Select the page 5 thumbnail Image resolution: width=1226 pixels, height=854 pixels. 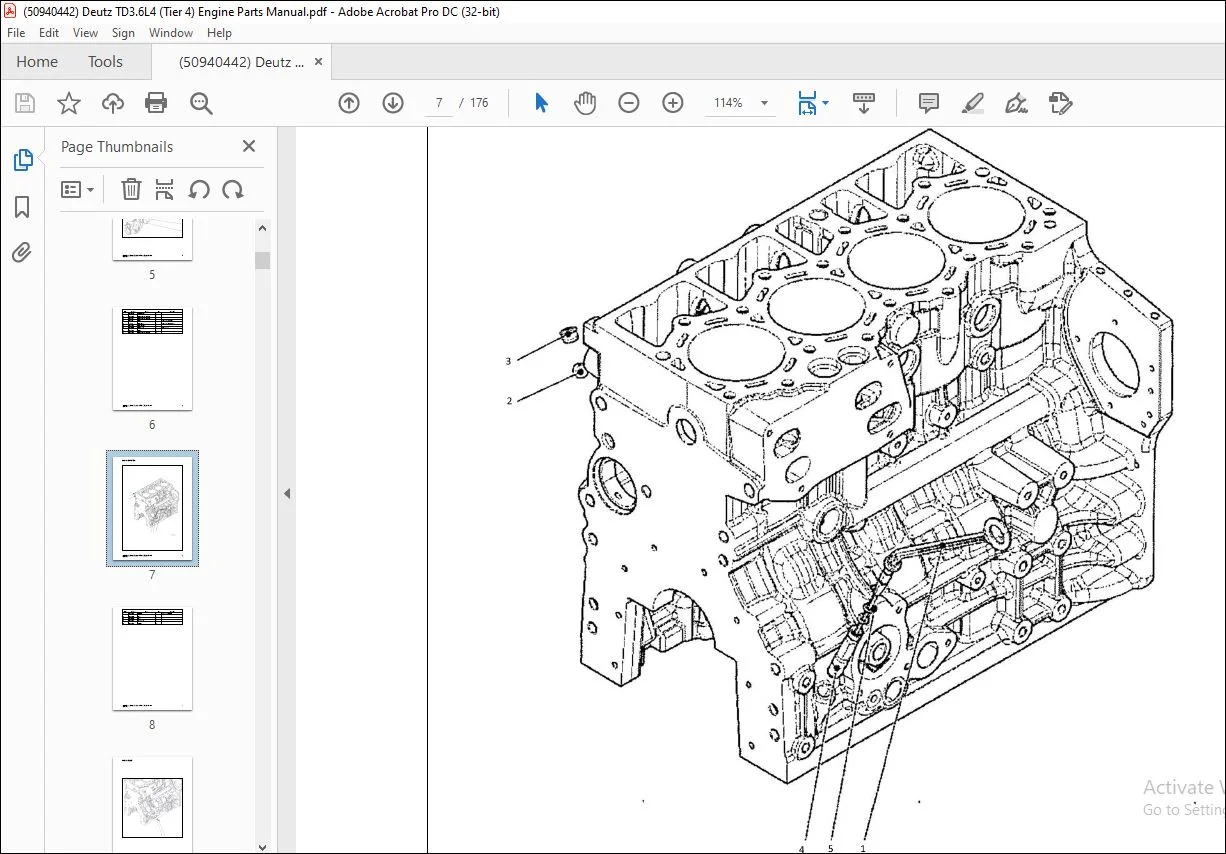coord(152,239)
